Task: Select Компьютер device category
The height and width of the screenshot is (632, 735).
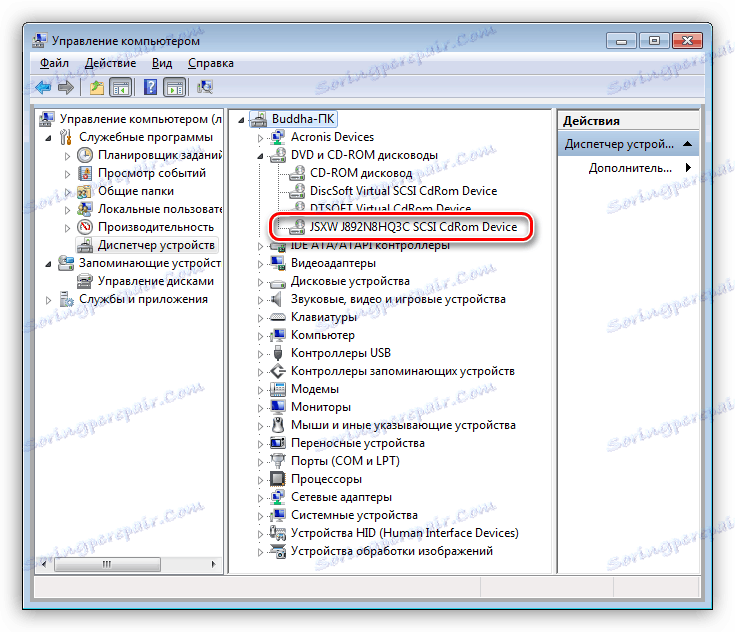Action: click(322, 335)
